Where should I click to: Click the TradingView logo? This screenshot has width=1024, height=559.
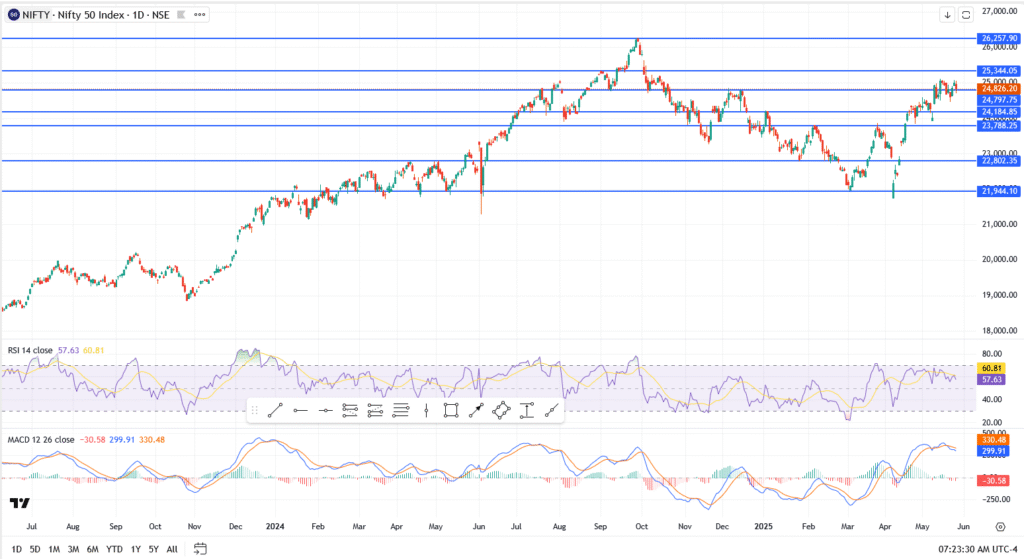click(20, 503)
